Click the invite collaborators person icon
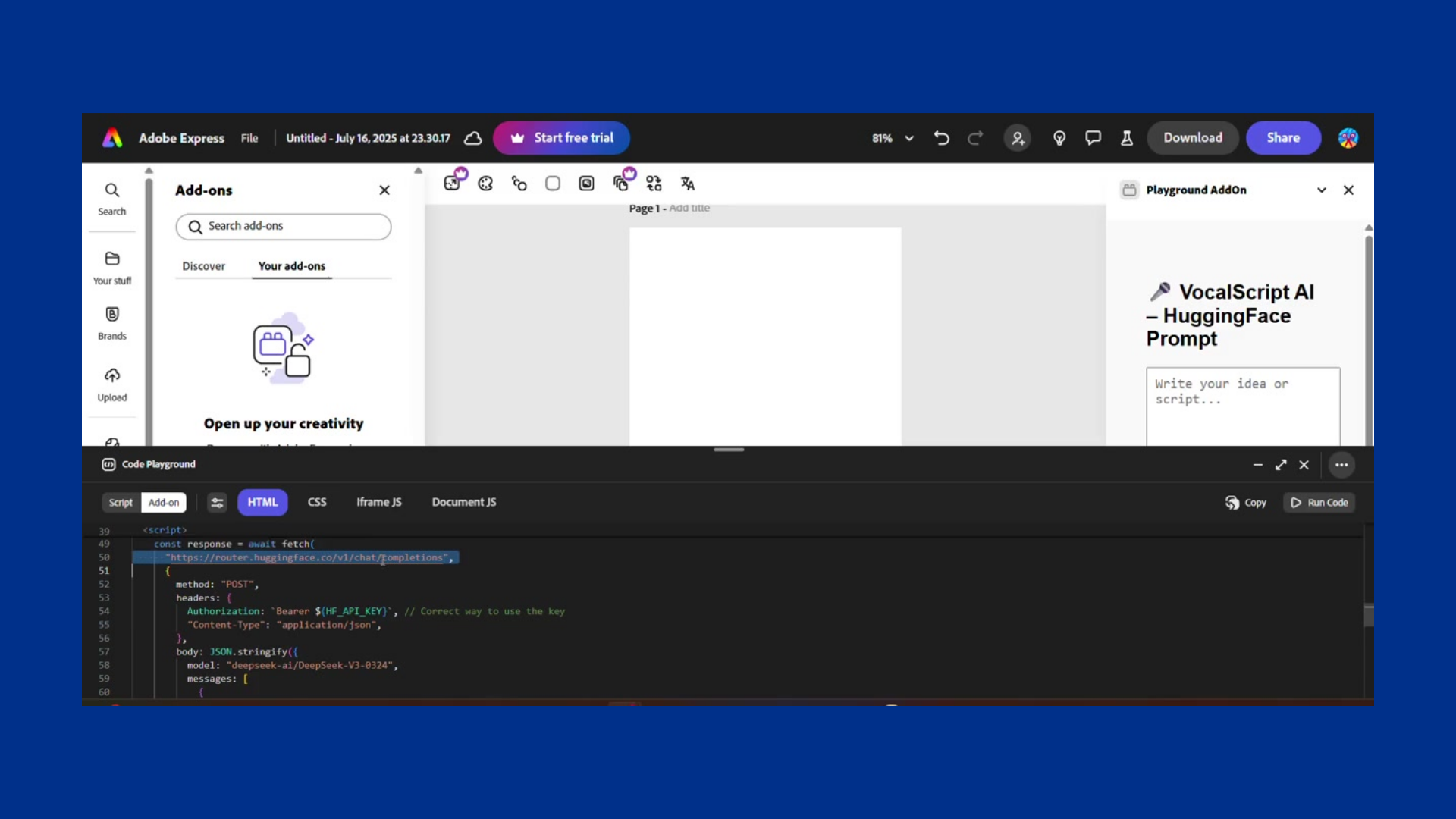1456x819 pixels. click(x=1017, y=138)
